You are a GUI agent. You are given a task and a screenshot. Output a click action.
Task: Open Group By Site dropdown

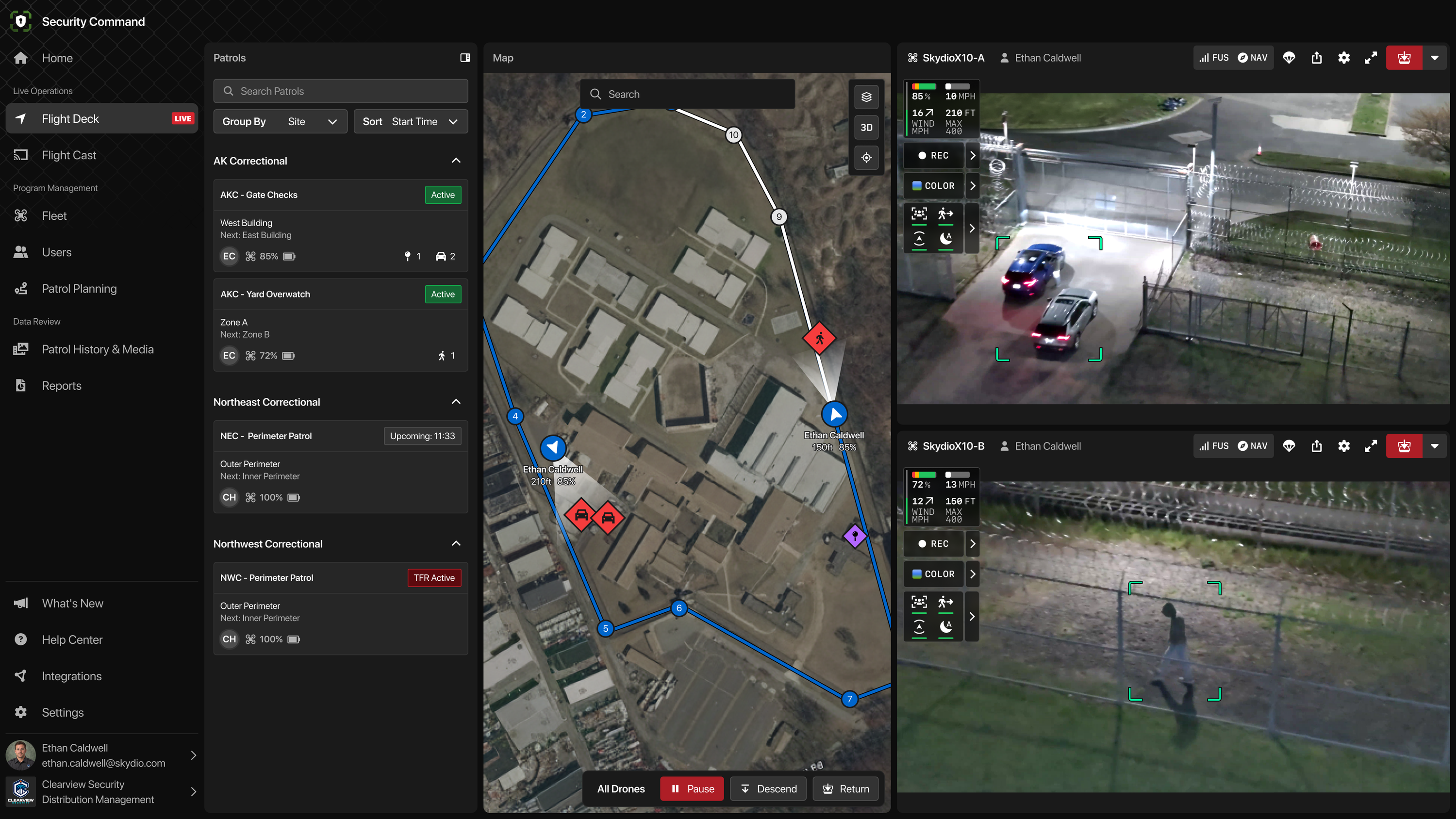[281, 121]
